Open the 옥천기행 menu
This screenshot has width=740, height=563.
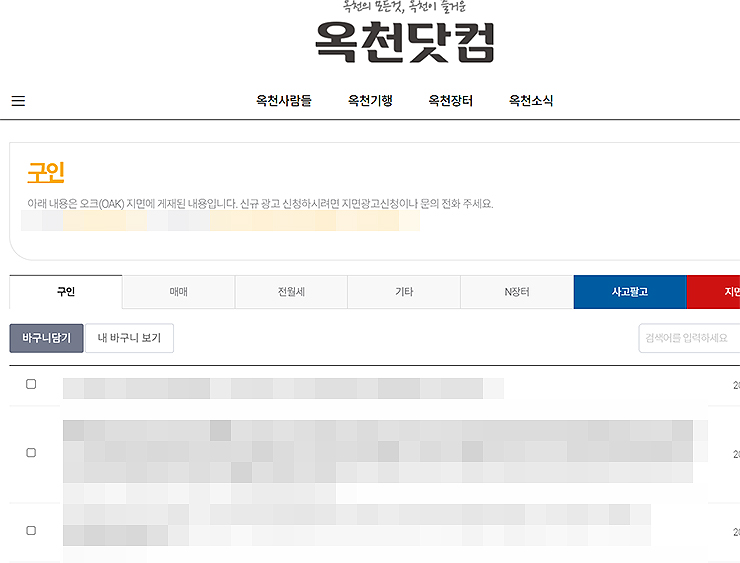(370, 101)
